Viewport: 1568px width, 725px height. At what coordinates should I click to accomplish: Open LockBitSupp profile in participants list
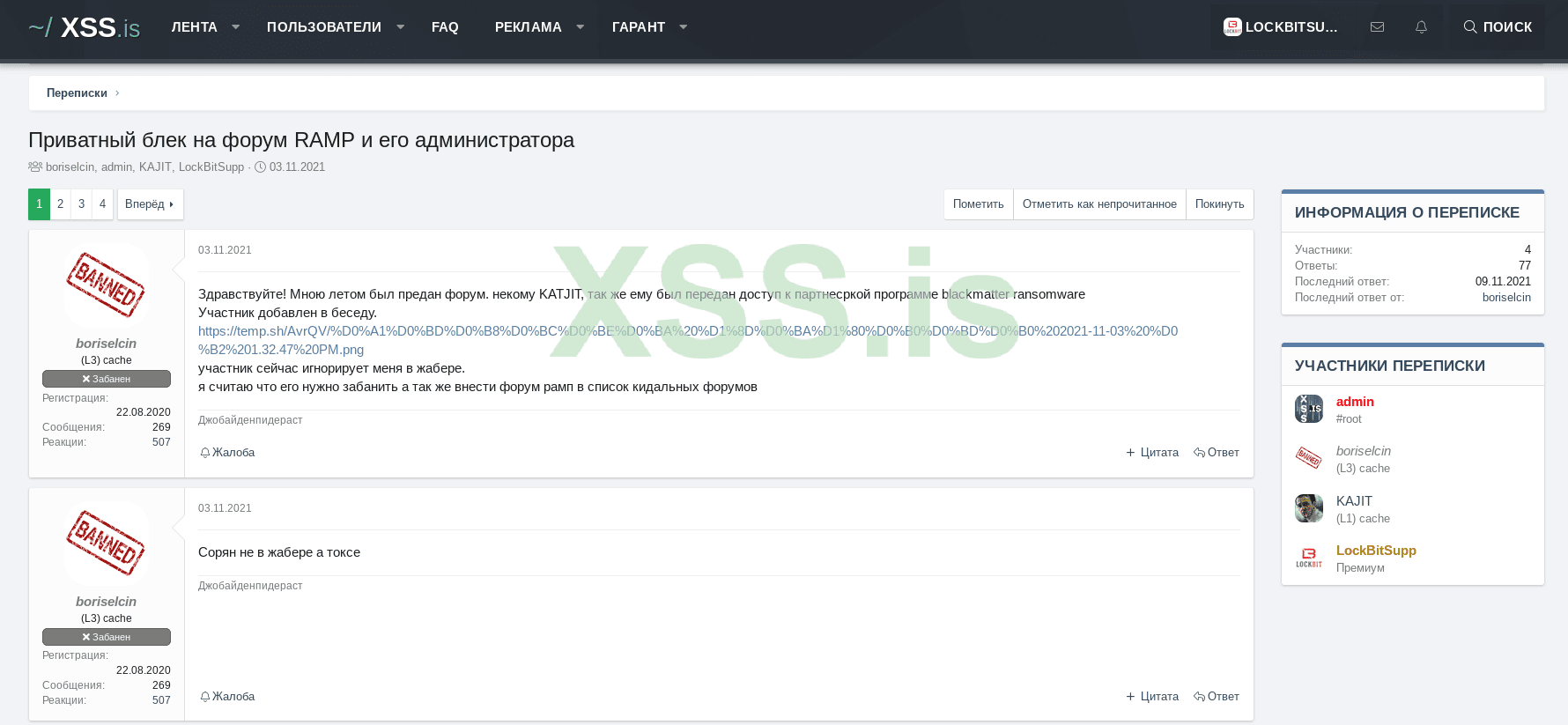pyautogui.click(x=1376, y=551)
